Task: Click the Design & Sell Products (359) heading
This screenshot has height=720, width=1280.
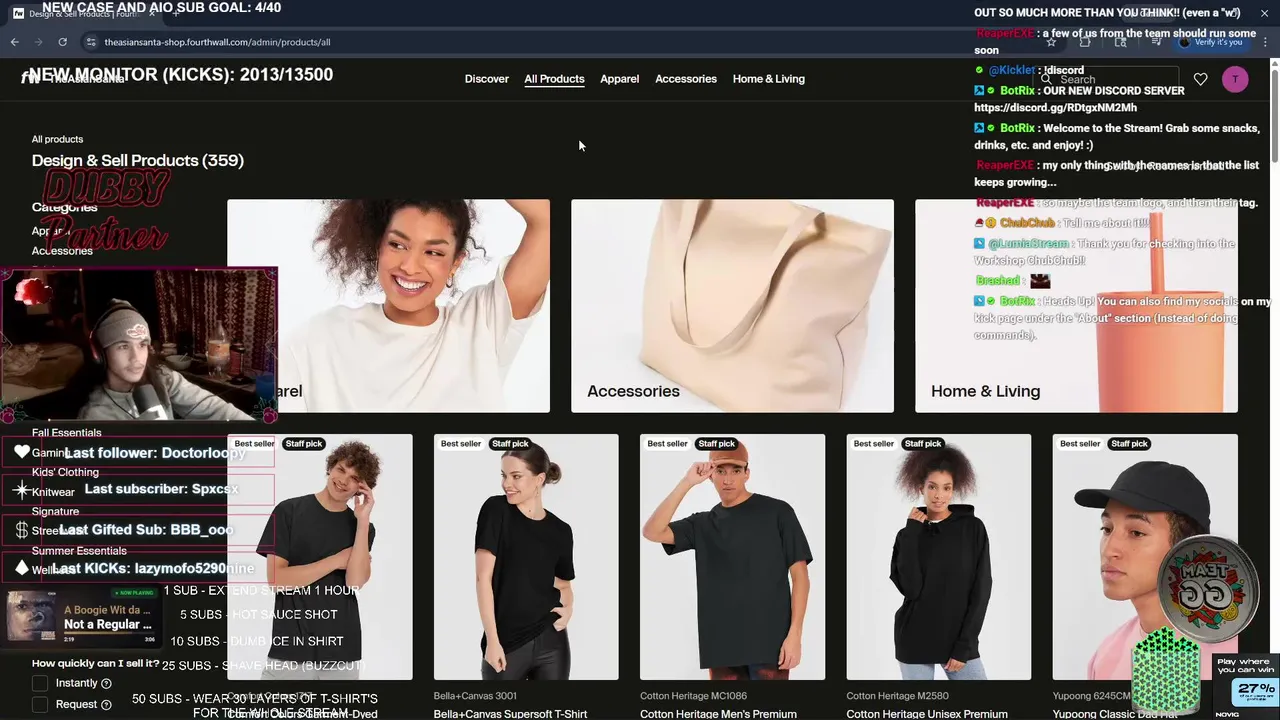Action: coord(138,161)
